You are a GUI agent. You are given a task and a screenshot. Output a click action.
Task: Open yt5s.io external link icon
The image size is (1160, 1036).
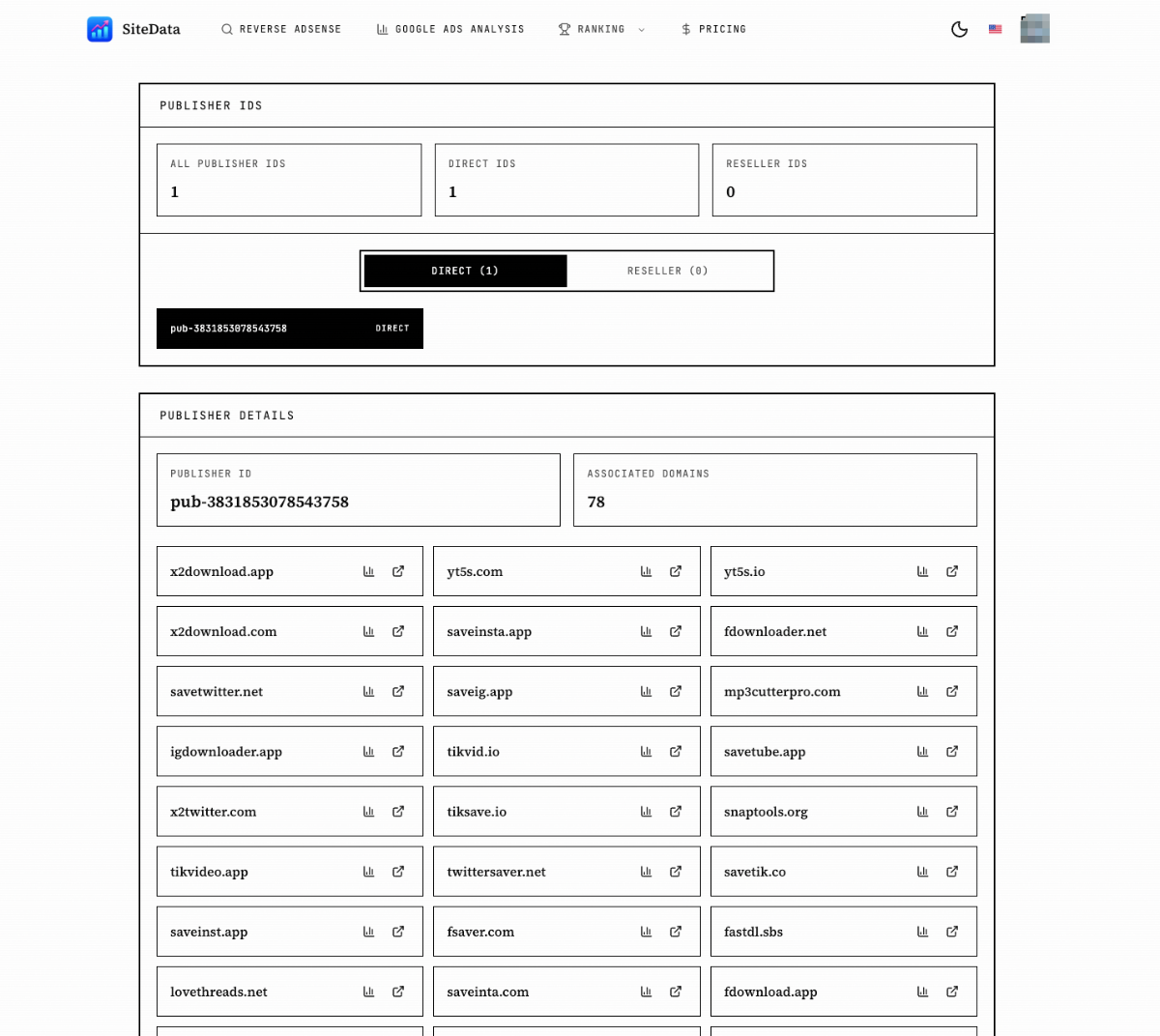pyautogui.click(x=952, y=571)
